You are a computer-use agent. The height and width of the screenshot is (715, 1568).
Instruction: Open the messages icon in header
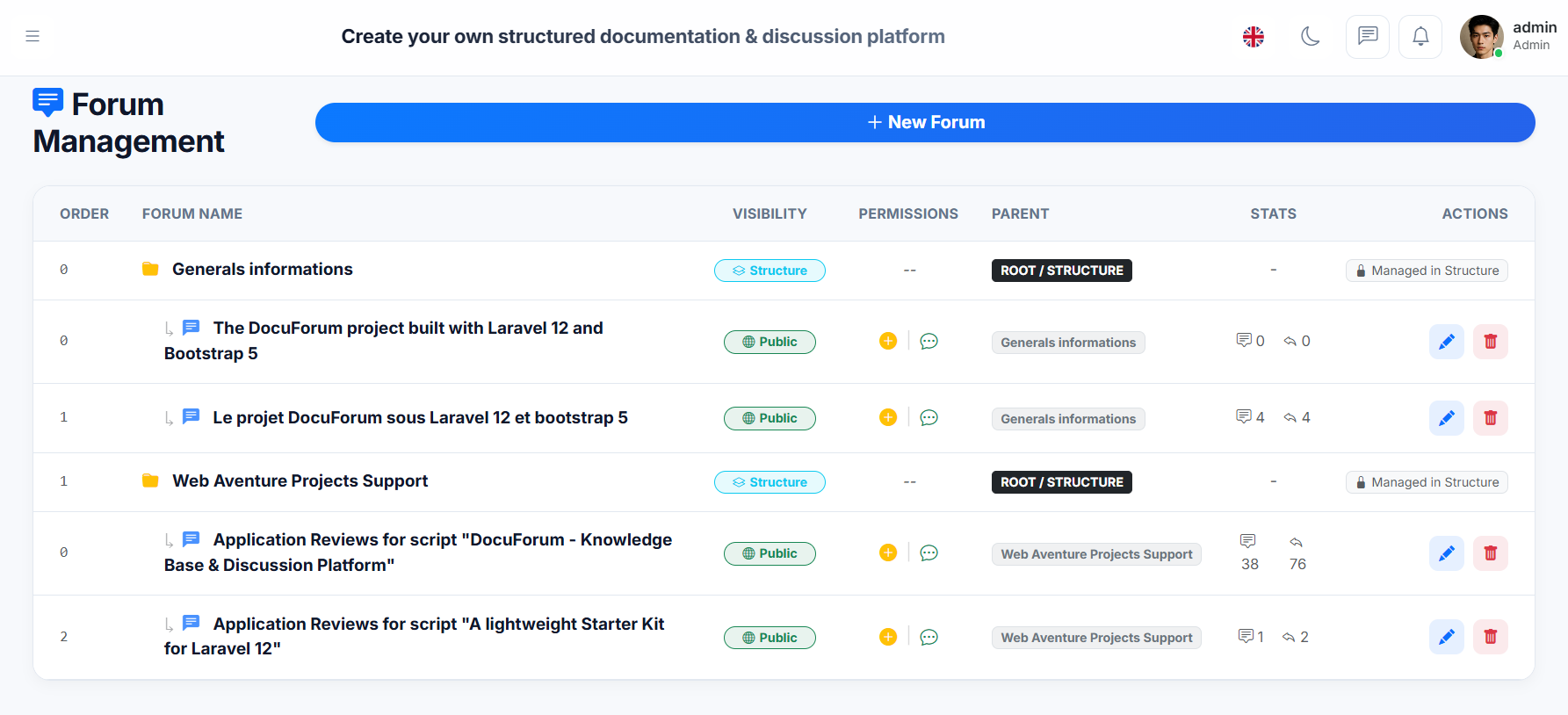tap(1367, 37)
